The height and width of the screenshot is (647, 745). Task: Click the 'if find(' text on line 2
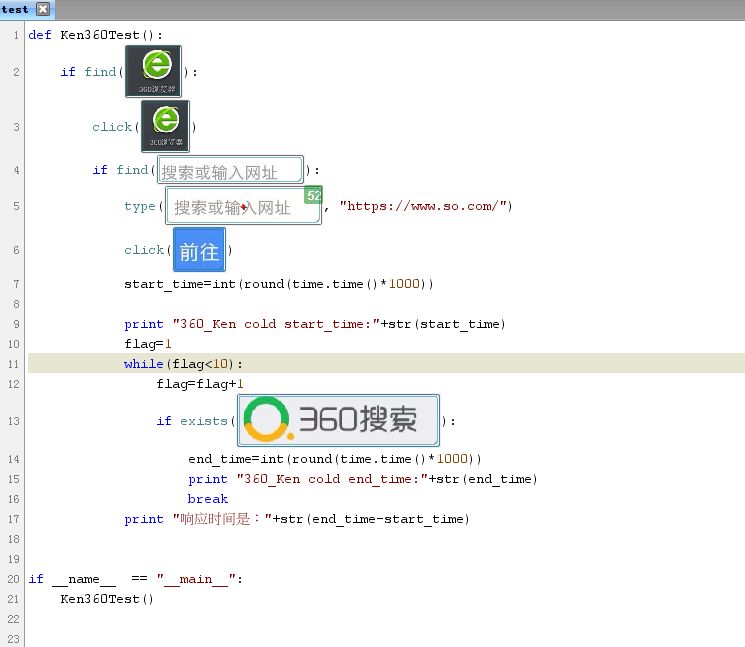click(92, 72)
